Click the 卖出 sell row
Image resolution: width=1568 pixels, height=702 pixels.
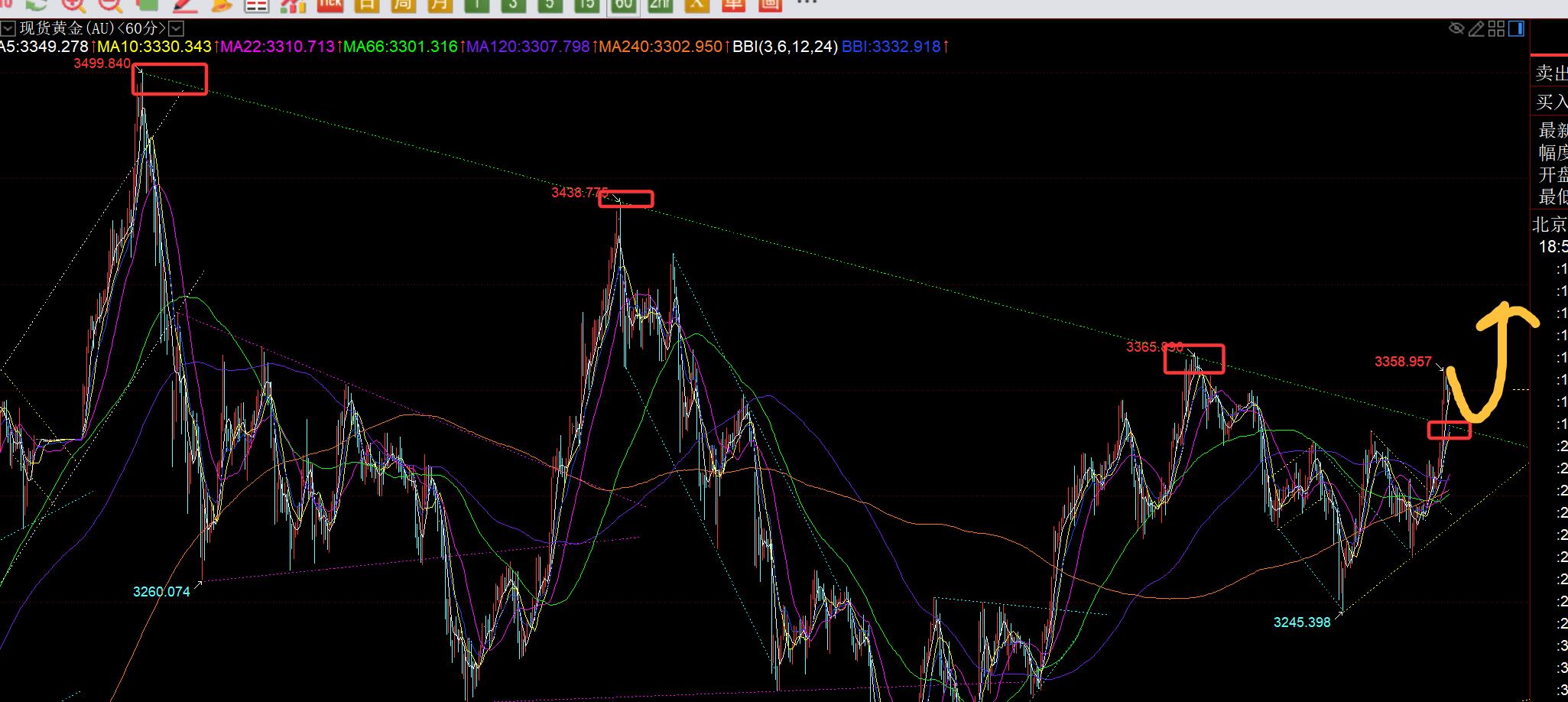(1550, 73)
